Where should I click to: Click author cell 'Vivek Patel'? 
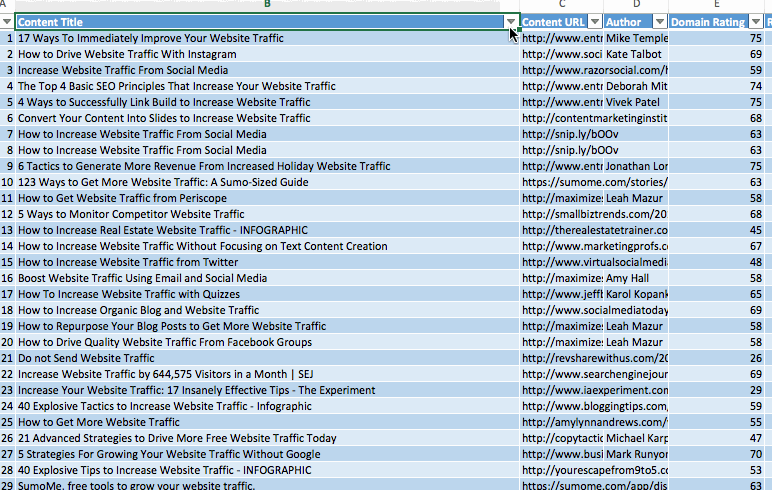(636, 102)
